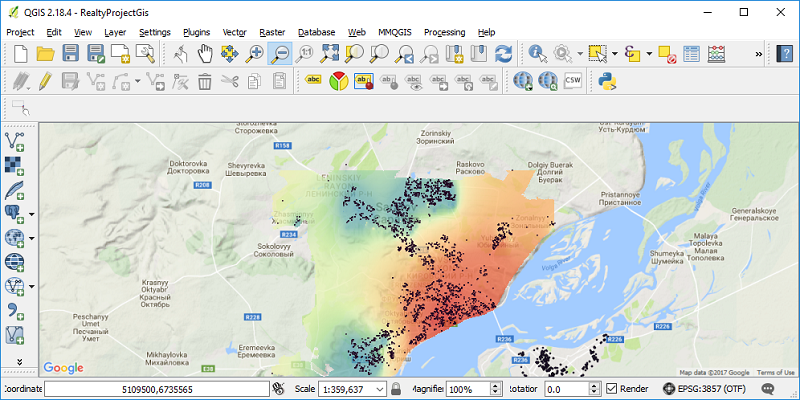Screen dimensions: 800x400
Task: Click the Coordinate input field
Action: point(157,389)
